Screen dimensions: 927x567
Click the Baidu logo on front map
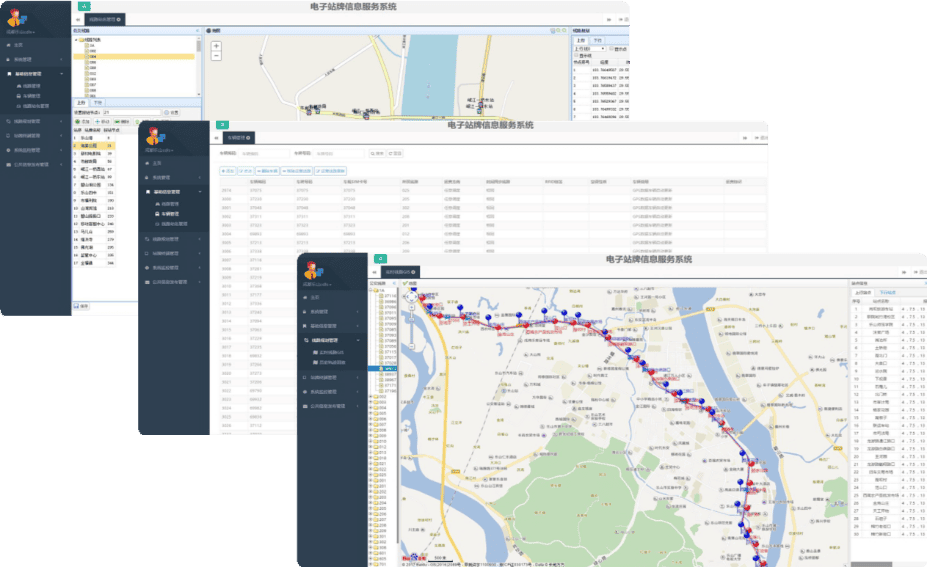414,557
